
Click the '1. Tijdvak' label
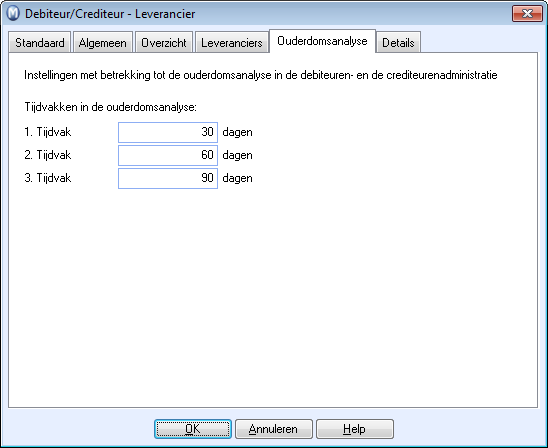tap(48, 132)
